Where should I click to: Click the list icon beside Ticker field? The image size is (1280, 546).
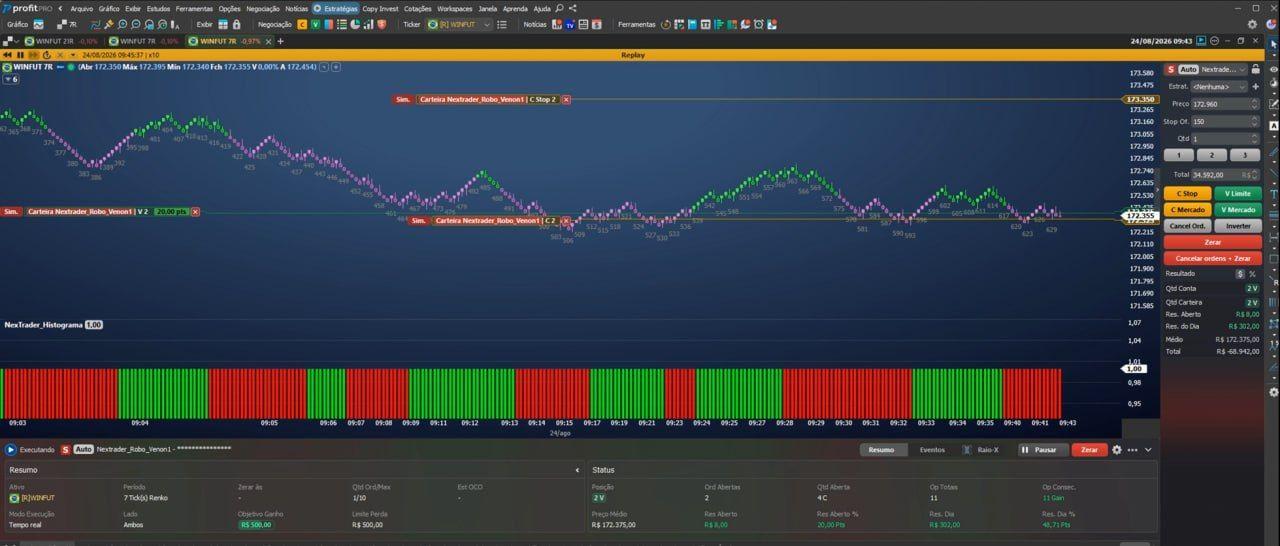point(502,24)
